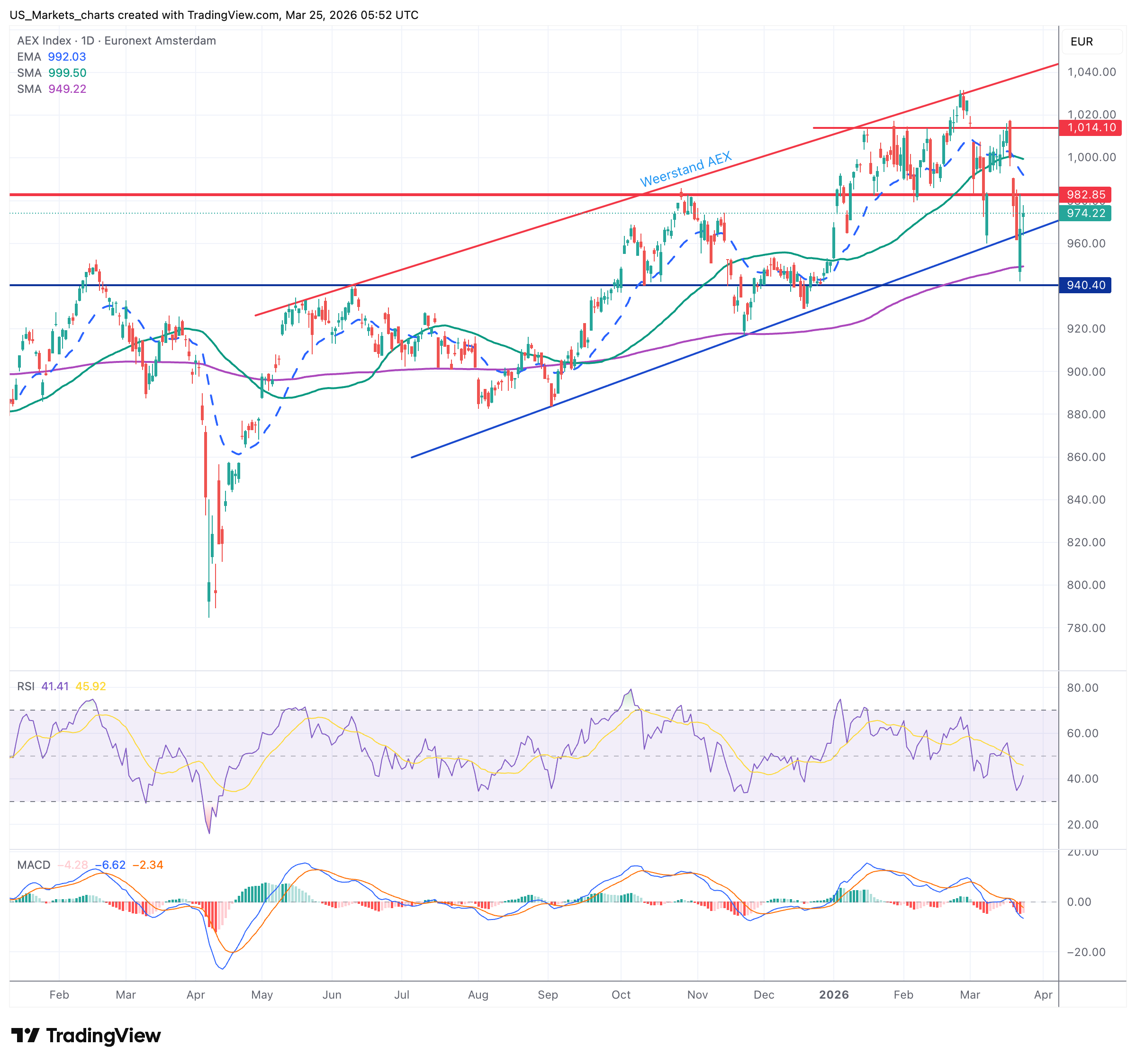The height and width of the screenshot is (1064, 1136).
Task: Select the dark blue 940.40 price label
Action: (1085, 285)
